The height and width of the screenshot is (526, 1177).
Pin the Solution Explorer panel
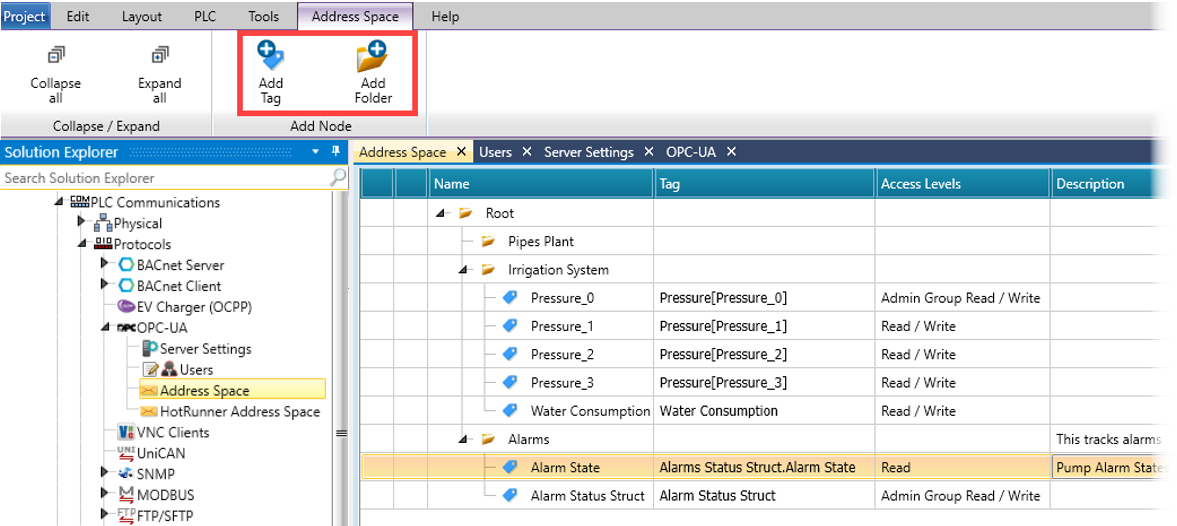(x=336, y=152)
